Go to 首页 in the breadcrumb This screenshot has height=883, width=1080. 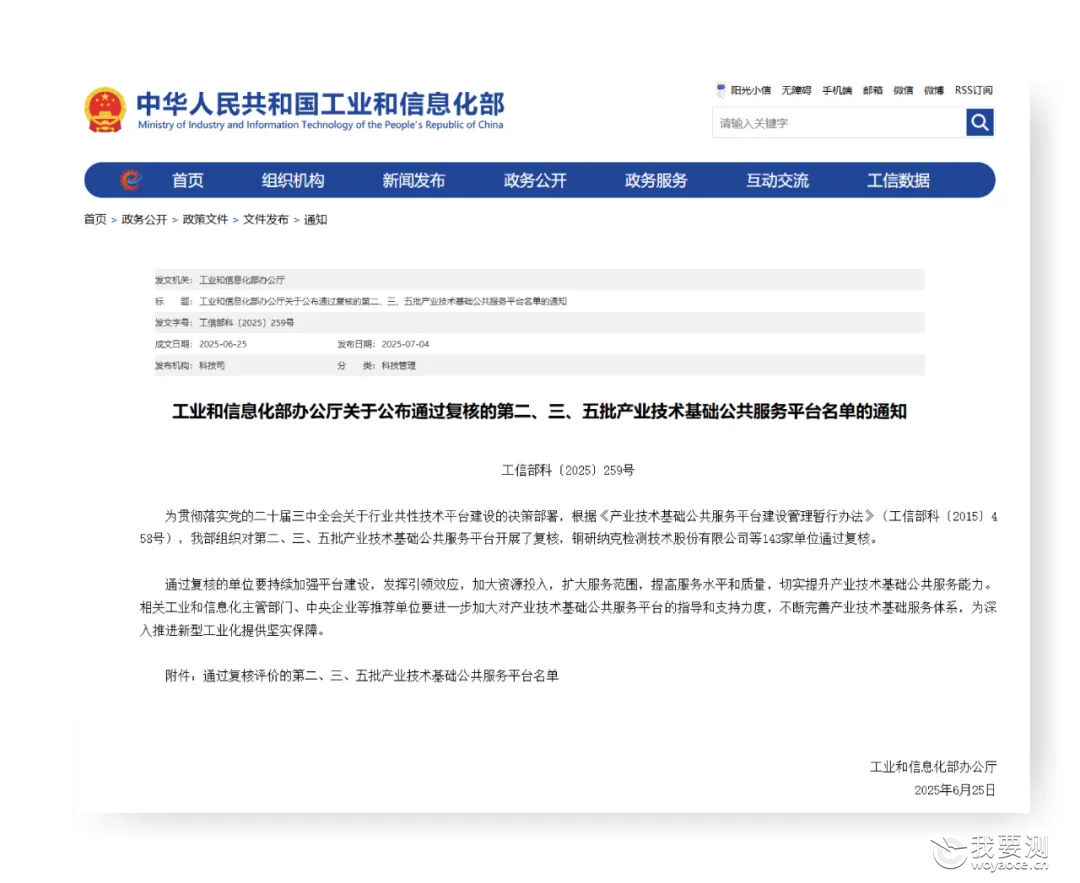click(x=95, y=219)
